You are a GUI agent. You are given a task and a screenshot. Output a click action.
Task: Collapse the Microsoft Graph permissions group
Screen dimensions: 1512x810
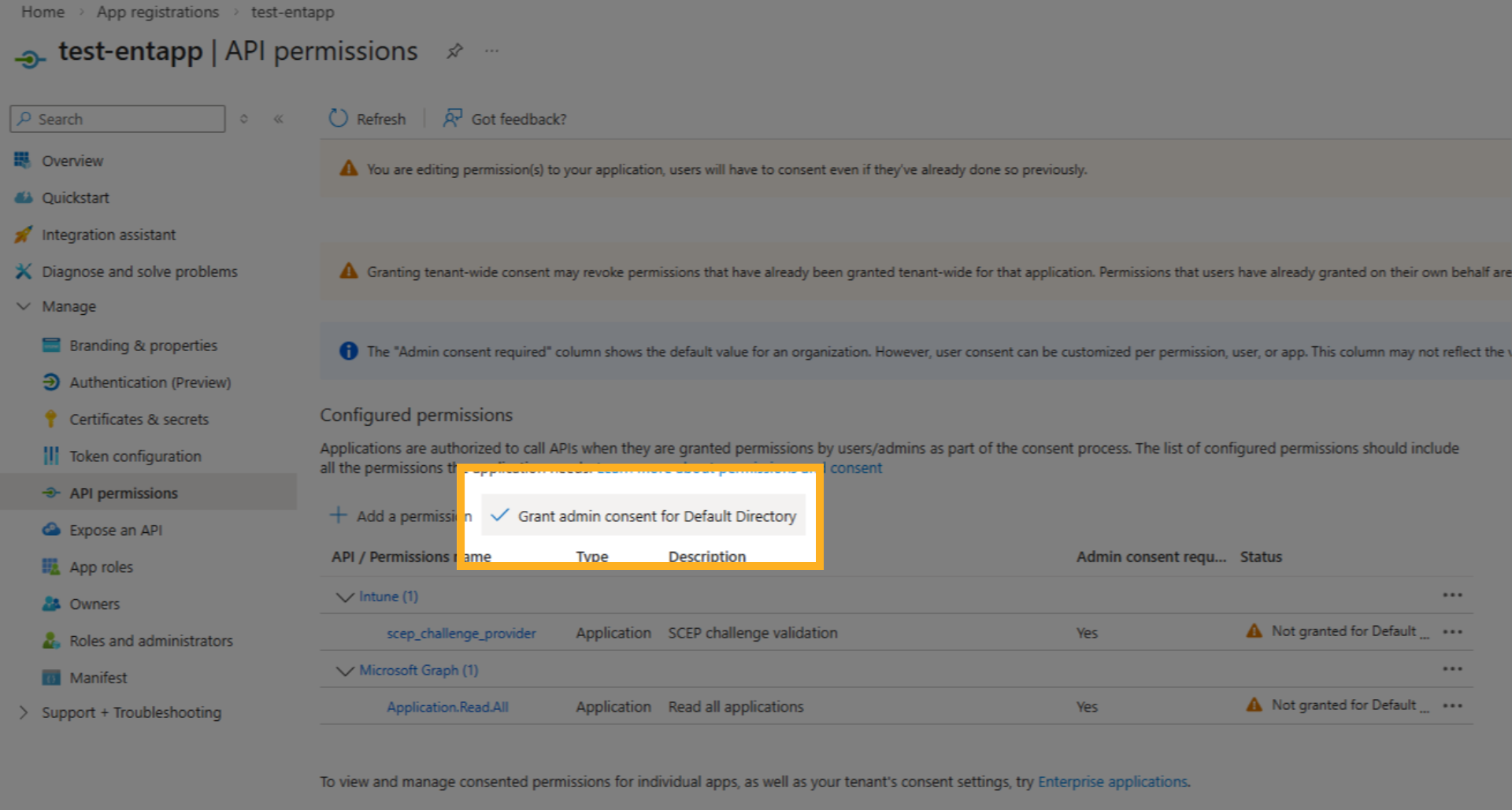[344, 670]
